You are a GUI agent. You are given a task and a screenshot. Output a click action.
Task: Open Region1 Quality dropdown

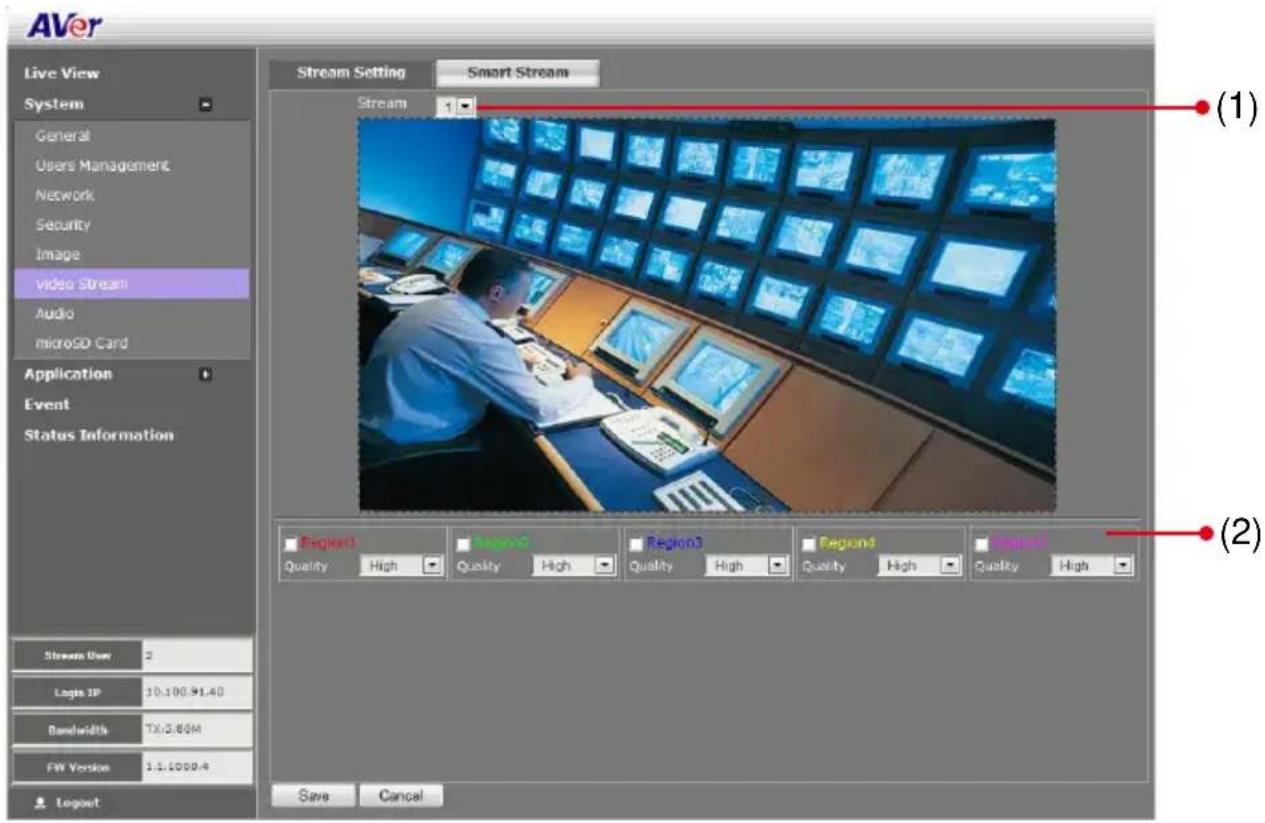pos(400,566)
